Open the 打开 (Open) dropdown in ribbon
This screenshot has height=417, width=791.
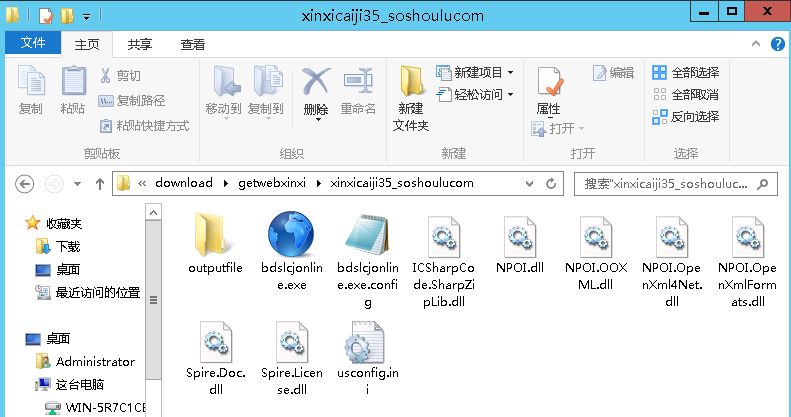tap(558, 129)
